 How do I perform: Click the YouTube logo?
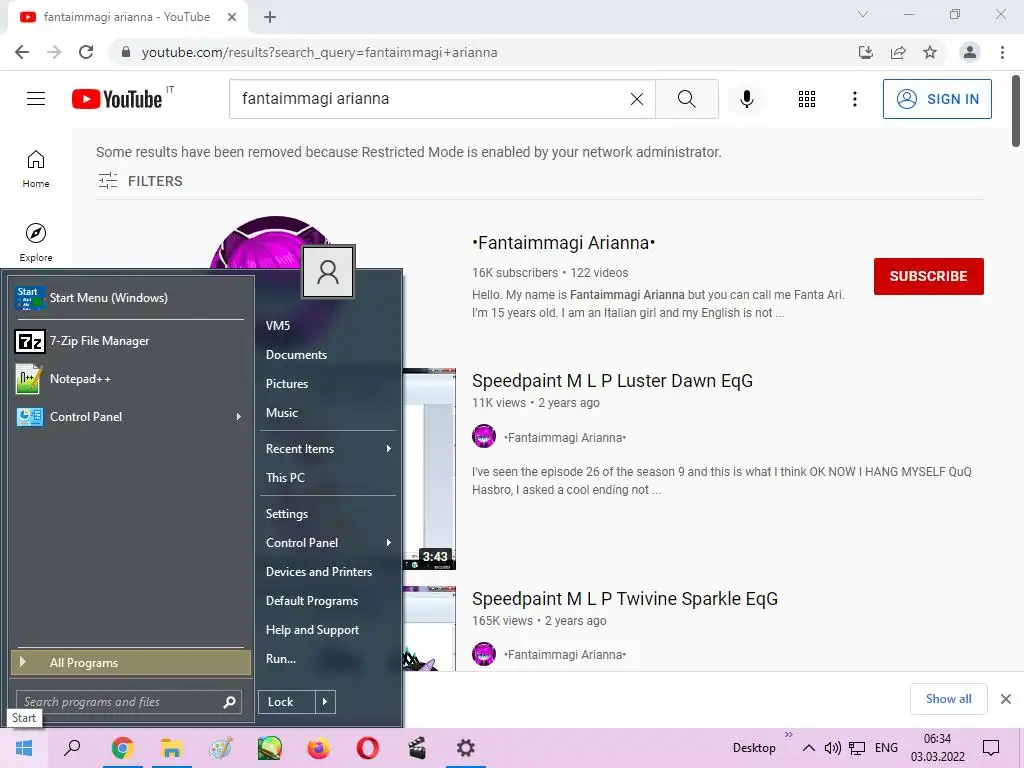coord(117,99)
